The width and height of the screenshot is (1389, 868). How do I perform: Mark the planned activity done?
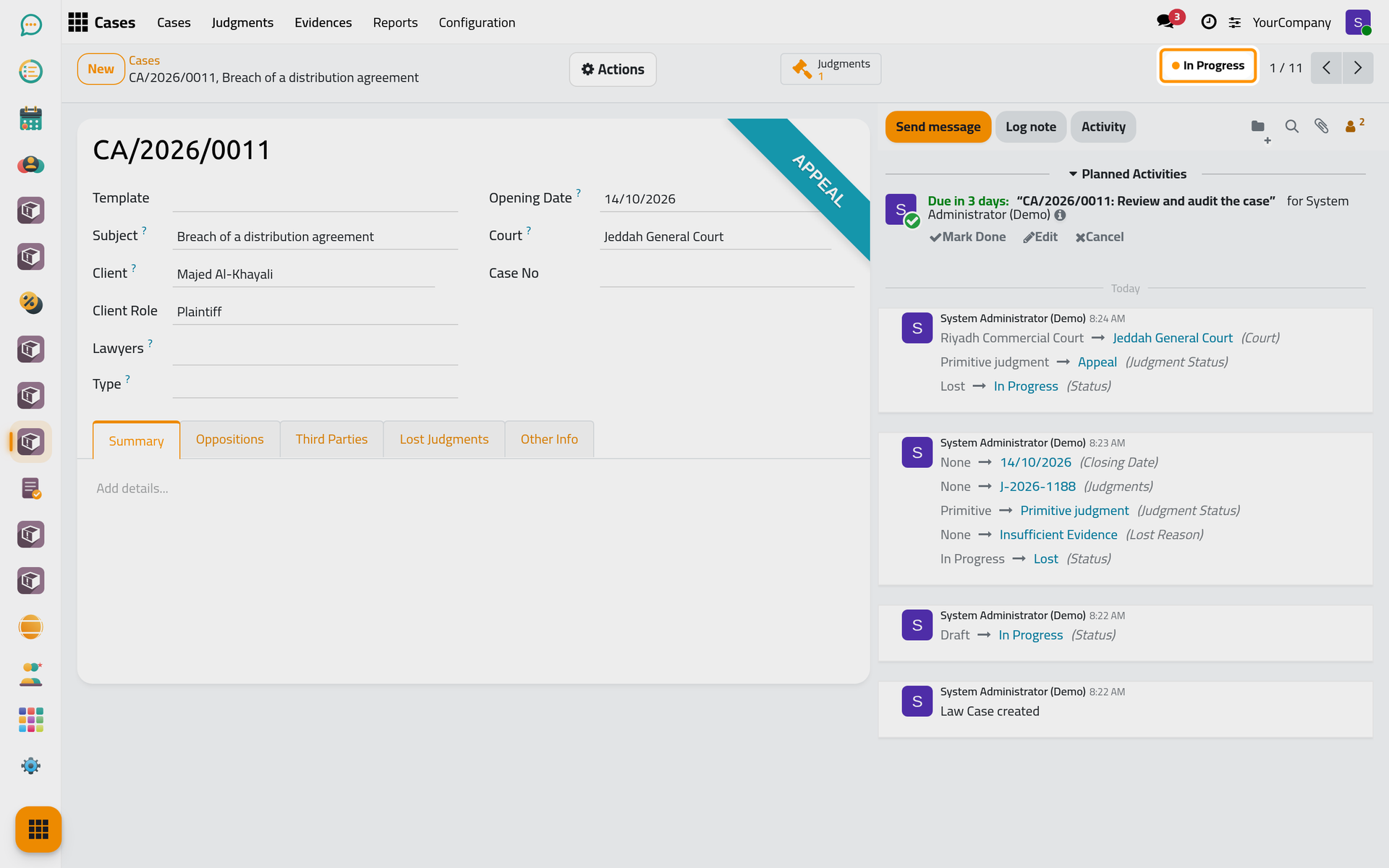point(967,237)
